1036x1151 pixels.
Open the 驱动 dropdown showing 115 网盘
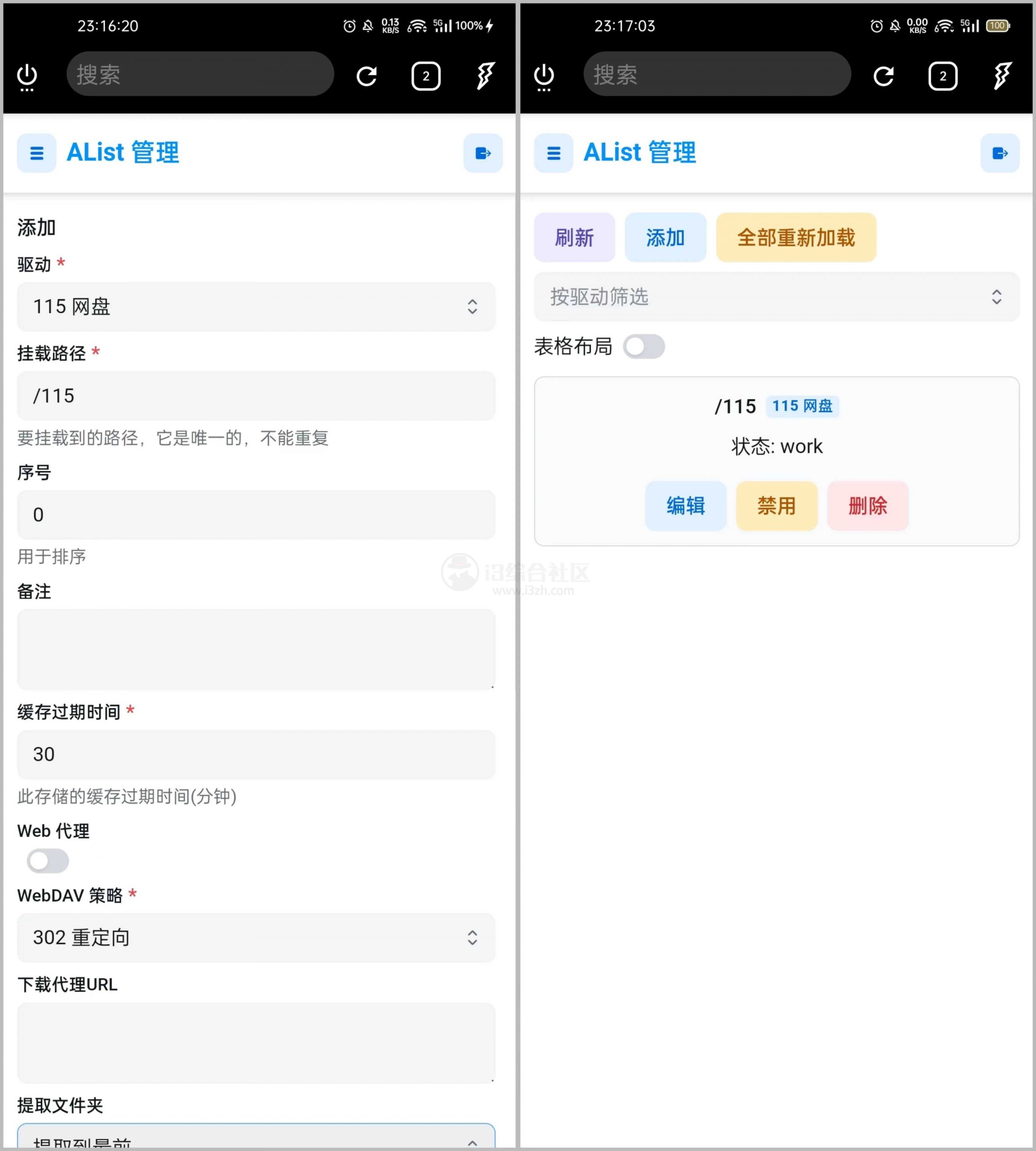pos(256,307)
